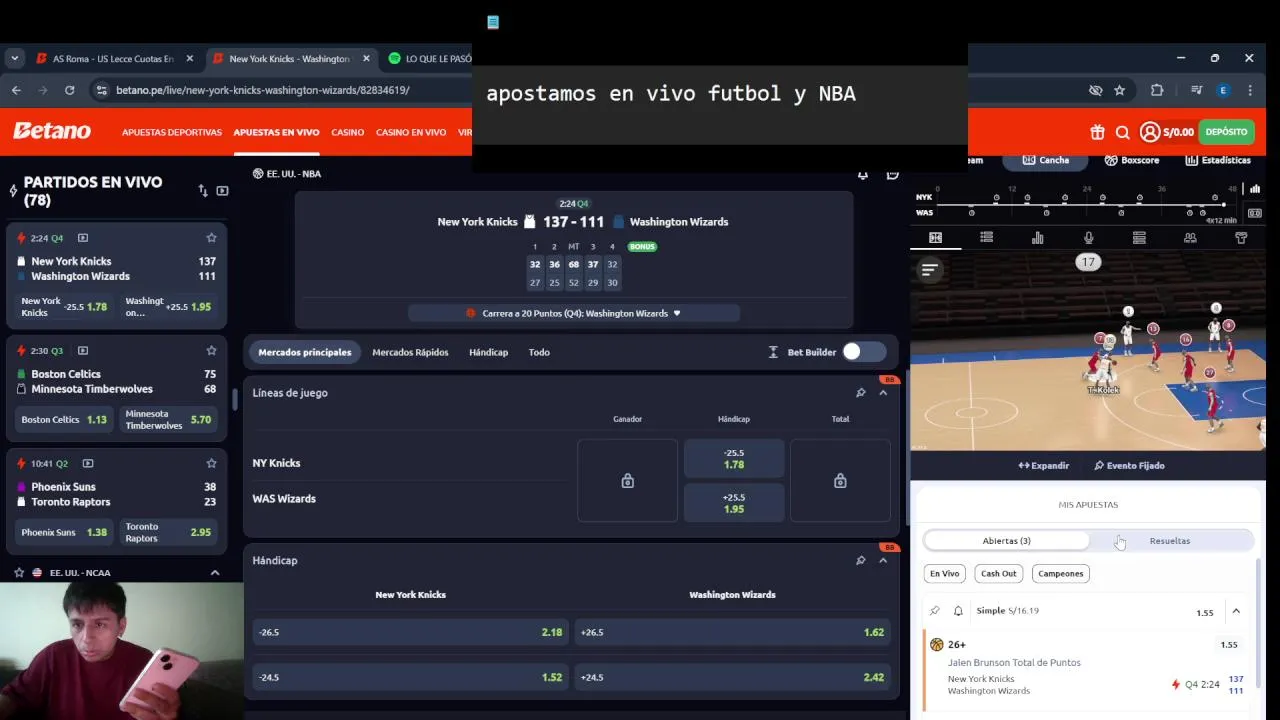
Task: Open the Todo markets tab
Action: 539,352
